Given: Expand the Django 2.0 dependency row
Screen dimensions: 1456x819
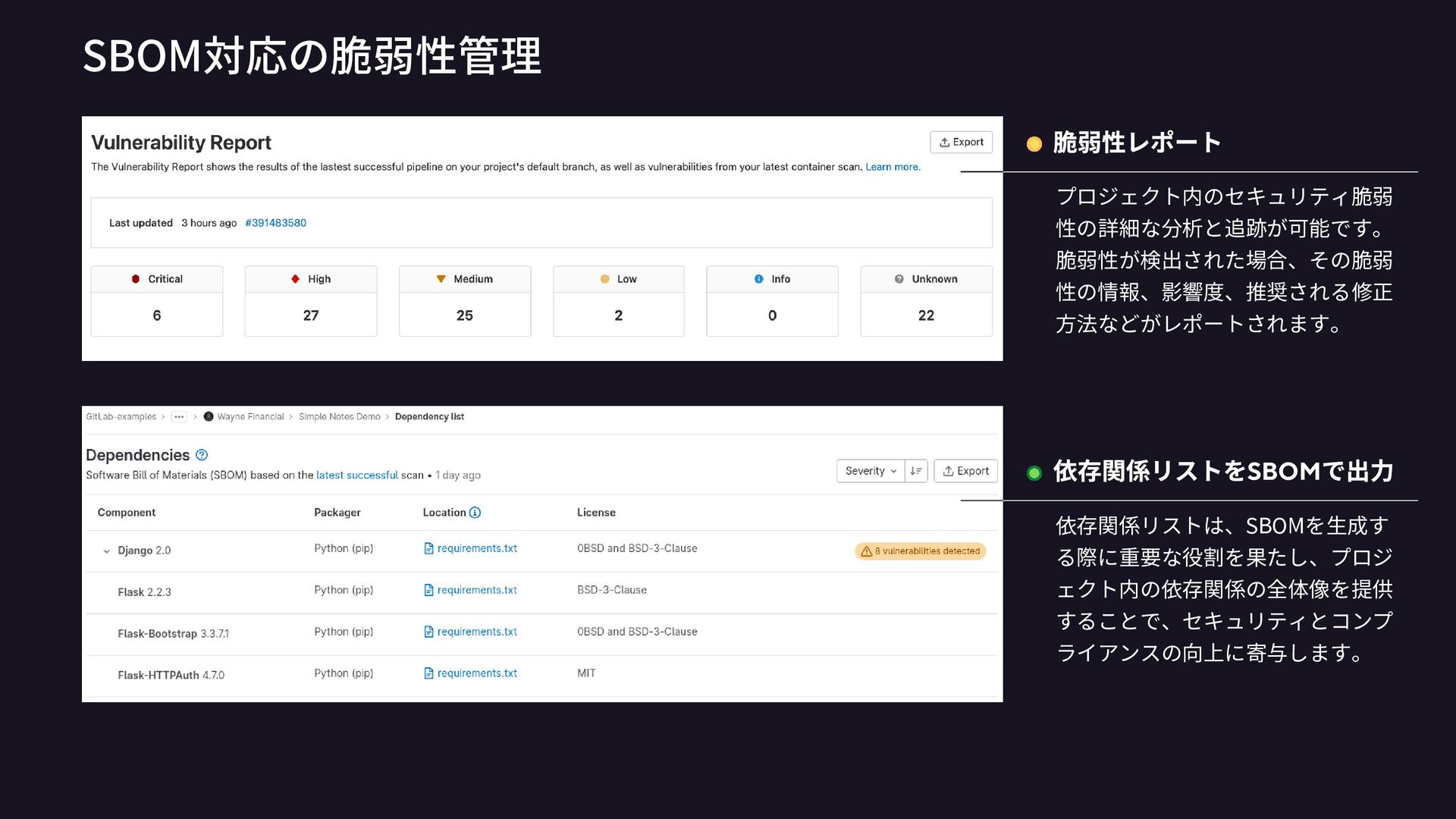Looking at the screenshot, I should pos(106,551).
